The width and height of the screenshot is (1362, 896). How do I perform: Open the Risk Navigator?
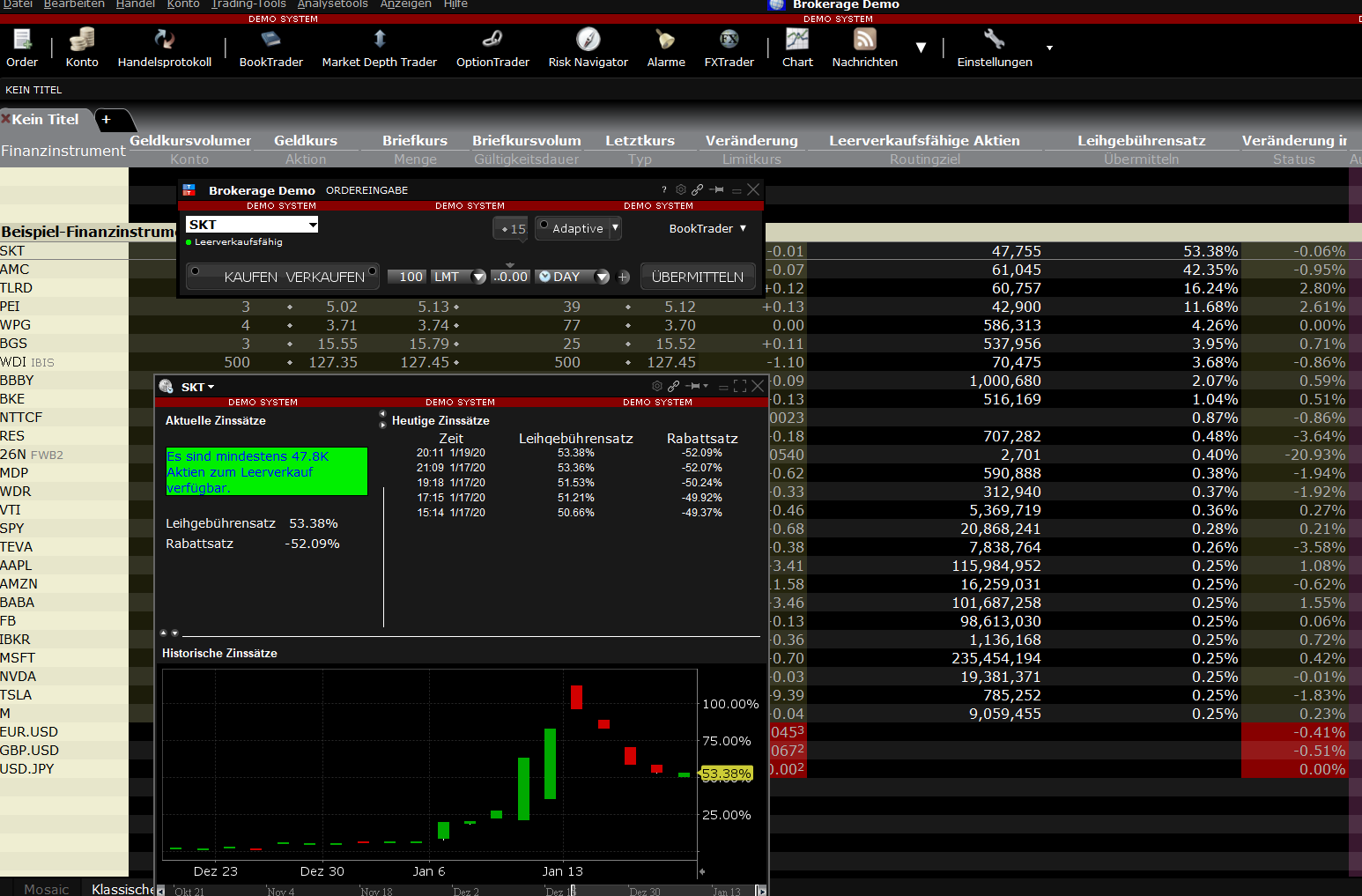coord(588,48)
